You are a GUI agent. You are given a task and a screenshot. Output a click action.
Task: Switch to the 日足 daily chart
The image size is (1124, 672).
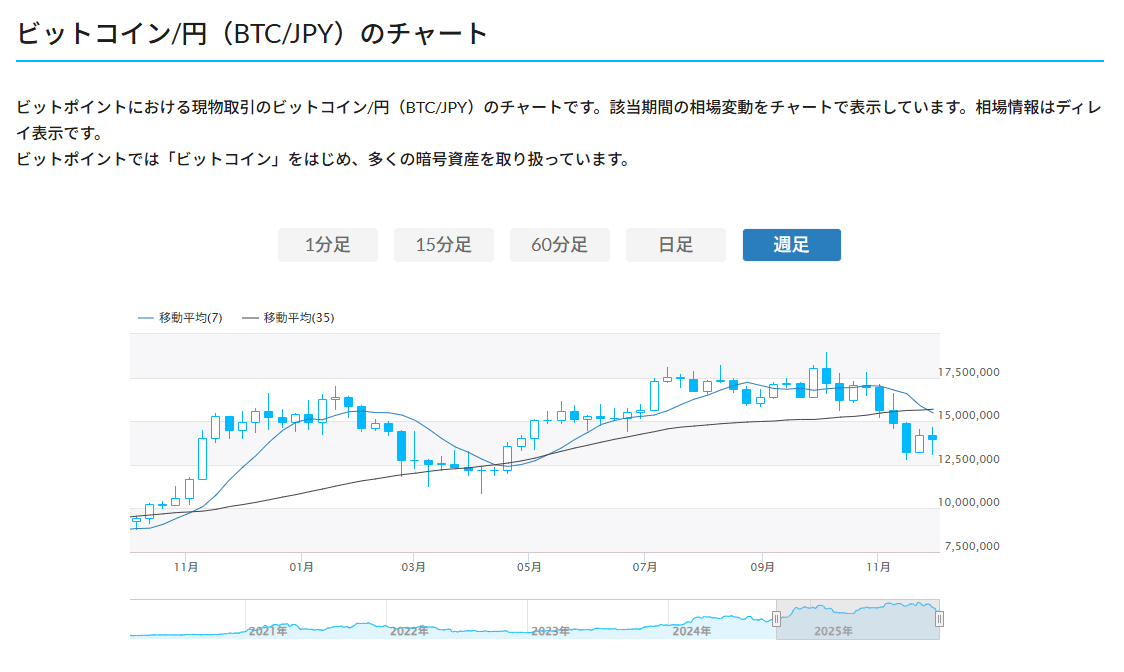(x=676, y=244)
